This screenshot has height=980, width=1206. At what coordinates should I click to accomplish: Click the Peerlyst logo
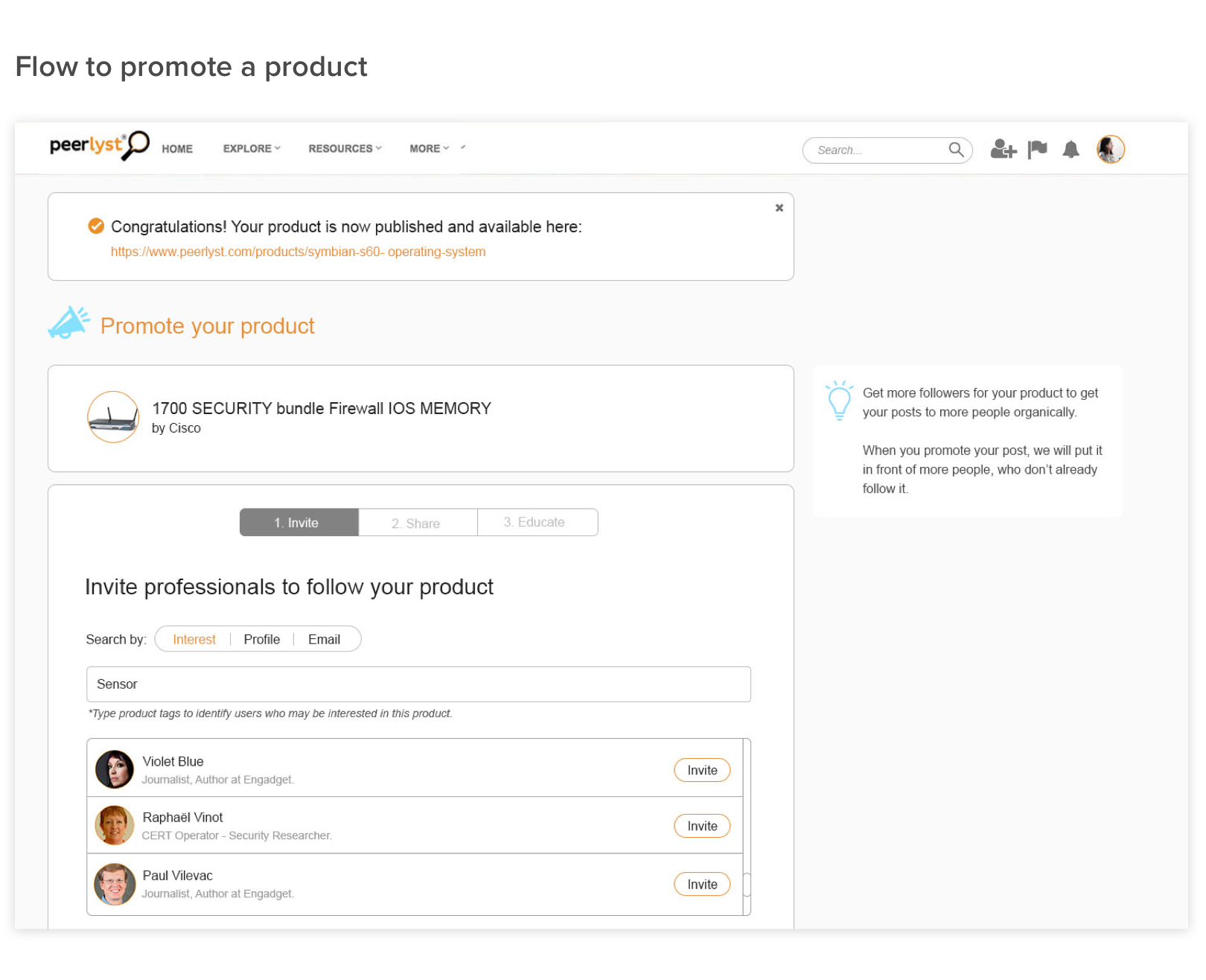click(x=100, y=145)
